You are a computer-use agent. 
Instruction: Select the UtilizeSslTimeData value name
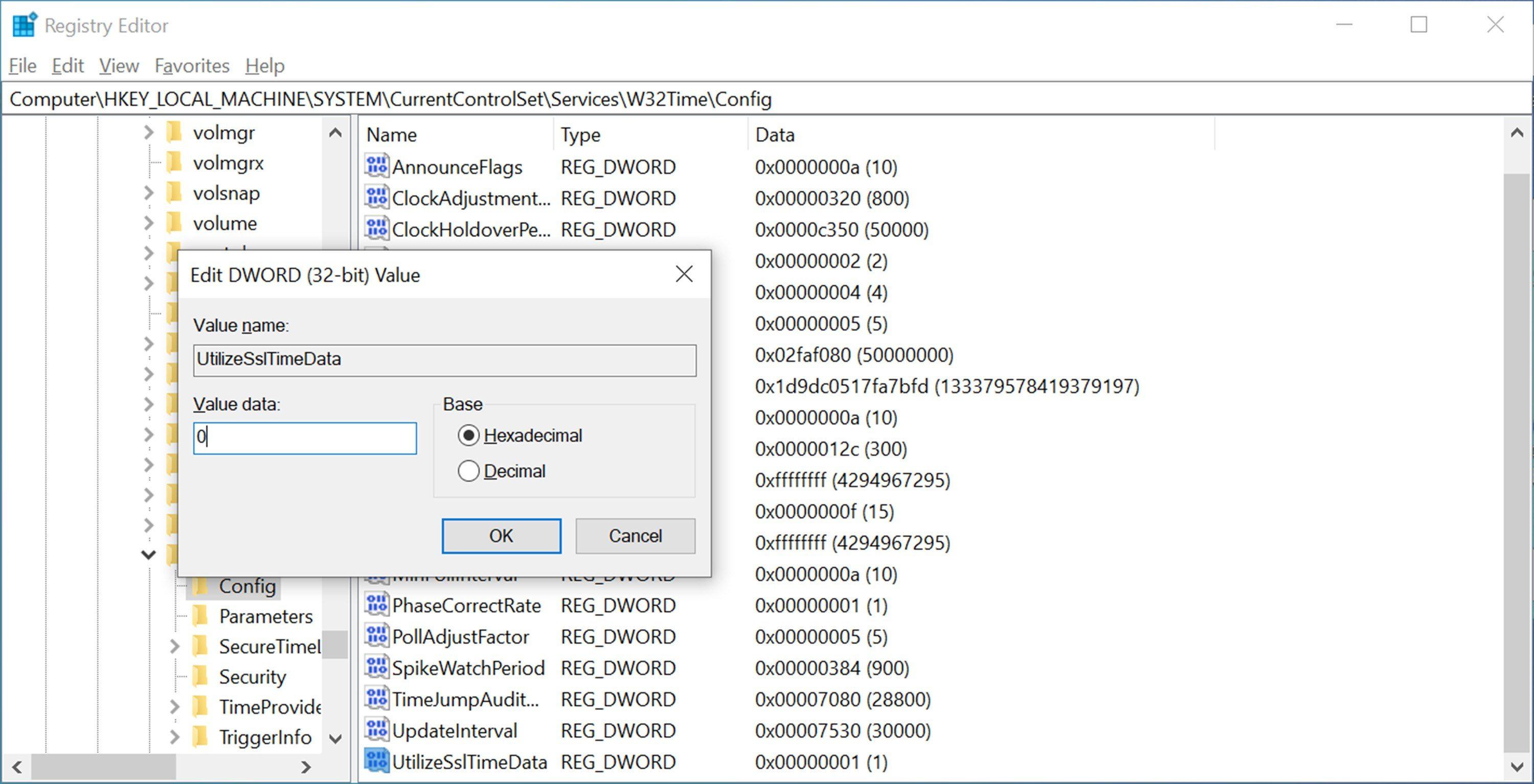click(x=469, y=762)
